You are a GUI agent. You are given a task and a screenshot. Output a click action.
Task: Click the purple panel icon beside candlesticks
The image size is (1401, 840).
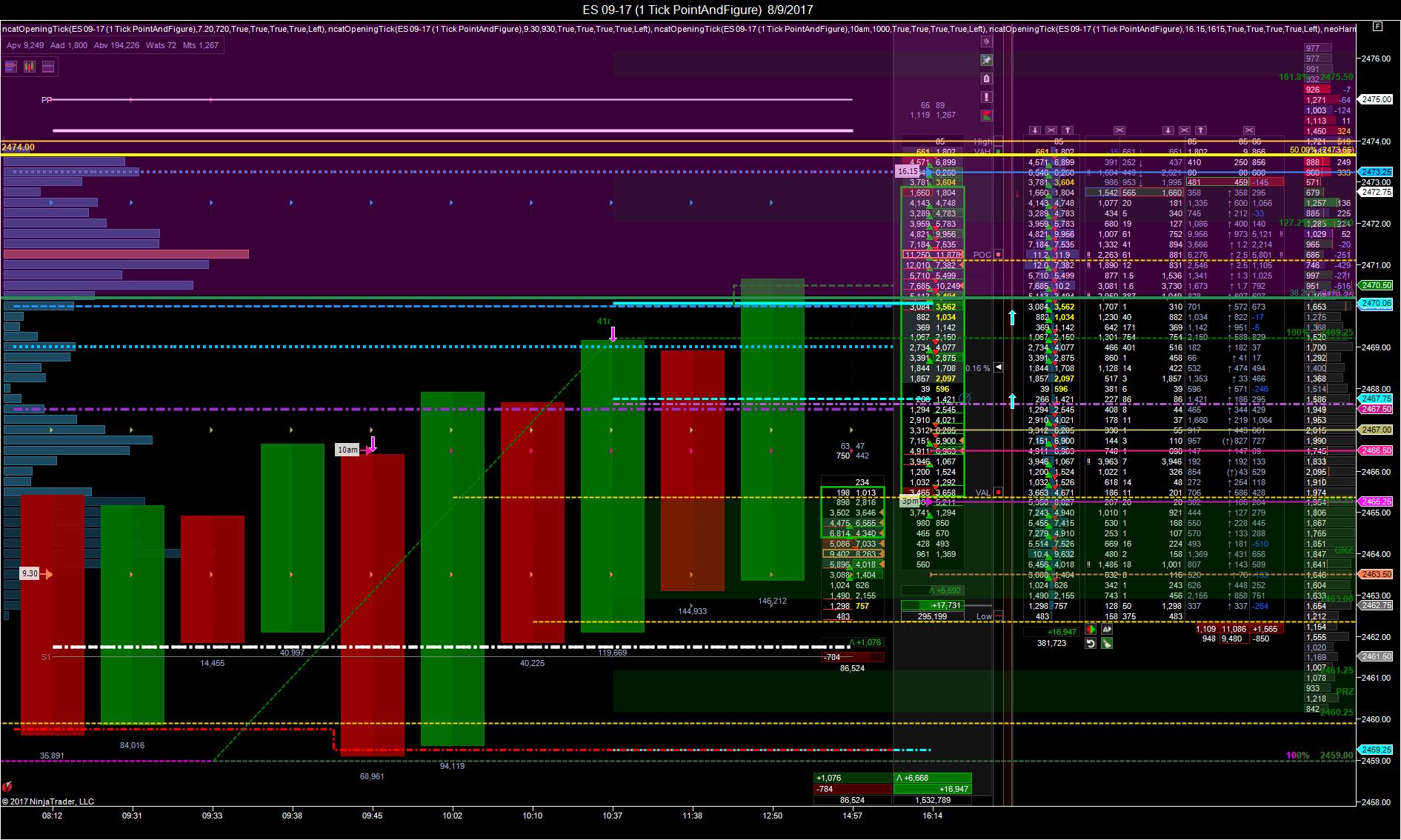pos(48,67)
